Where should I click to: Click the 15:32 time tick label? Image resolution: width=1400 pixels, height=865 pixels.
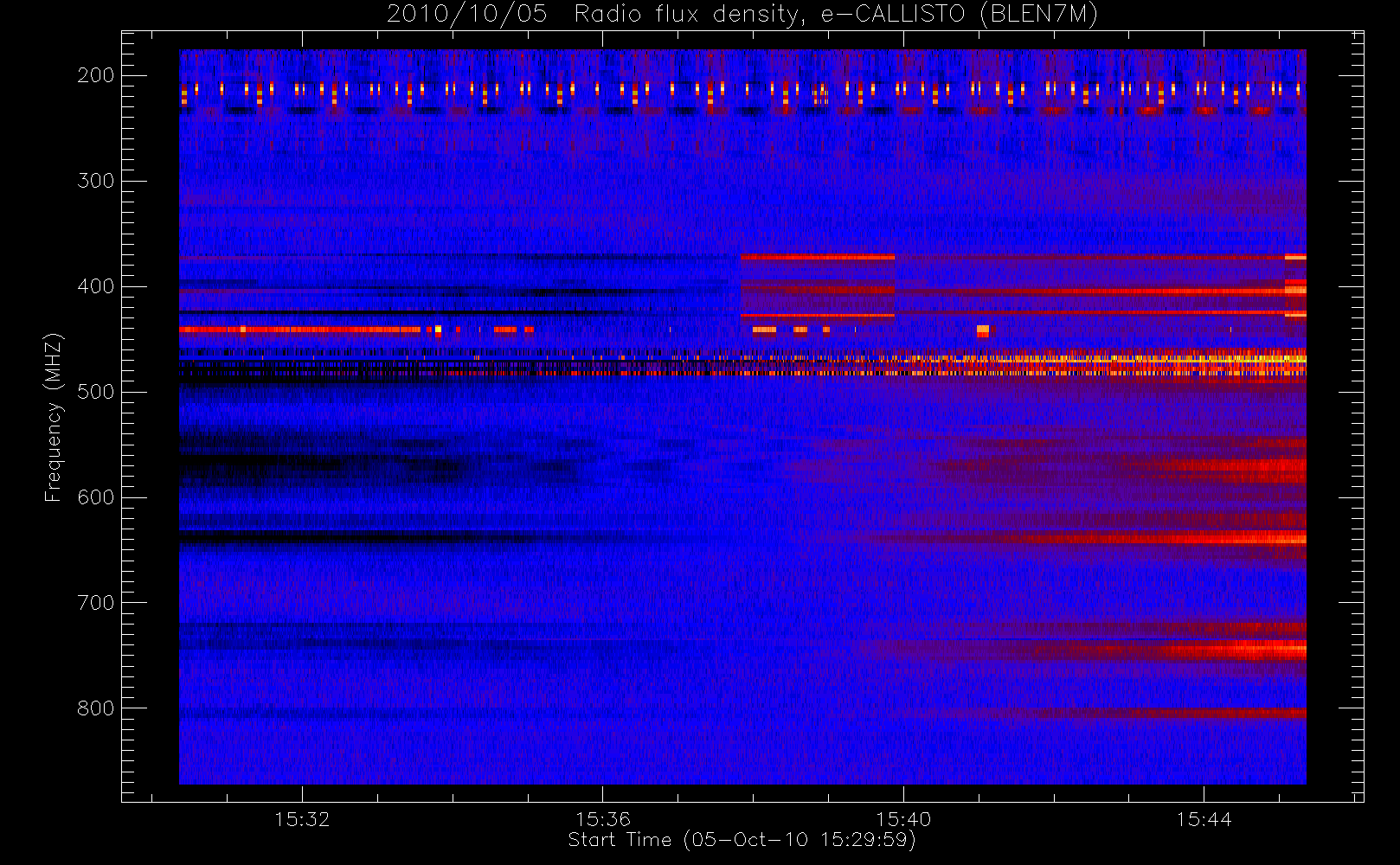click(302, 819)
